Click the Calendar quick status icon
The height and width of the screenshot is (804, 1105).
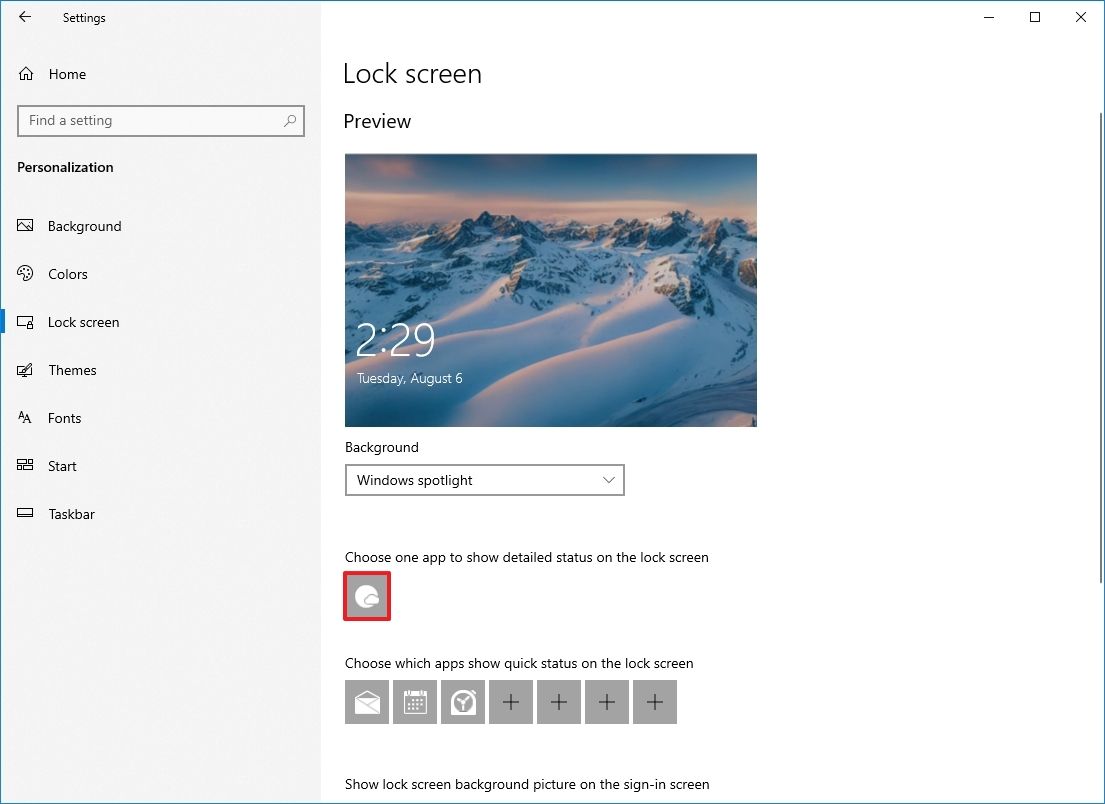[x=415, y=702]
